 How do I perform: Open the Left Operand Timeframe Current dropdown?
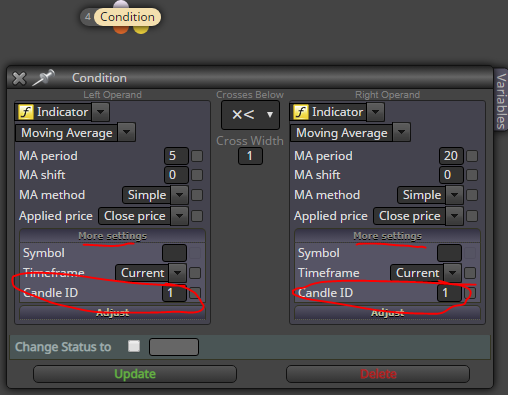tap(177, 273)
